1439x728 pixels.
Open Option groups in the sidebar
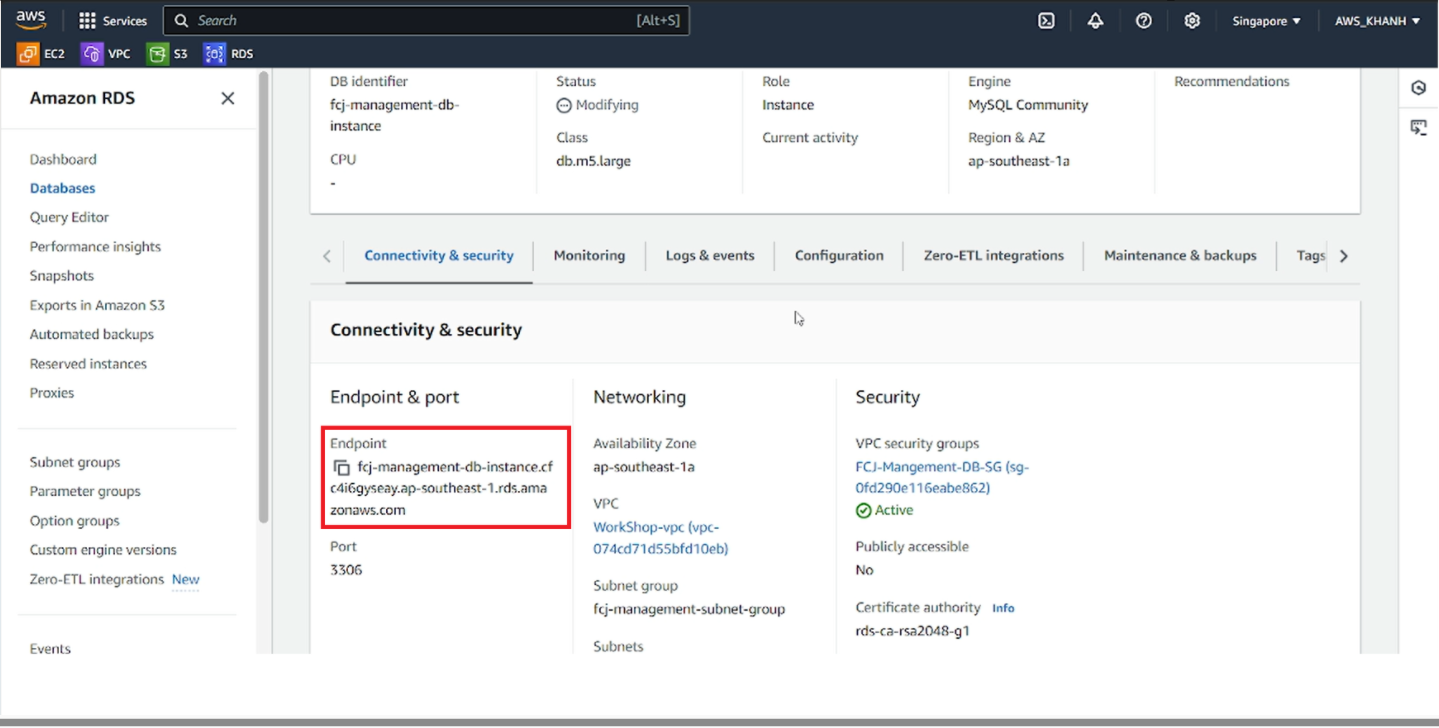pos(74,520)
